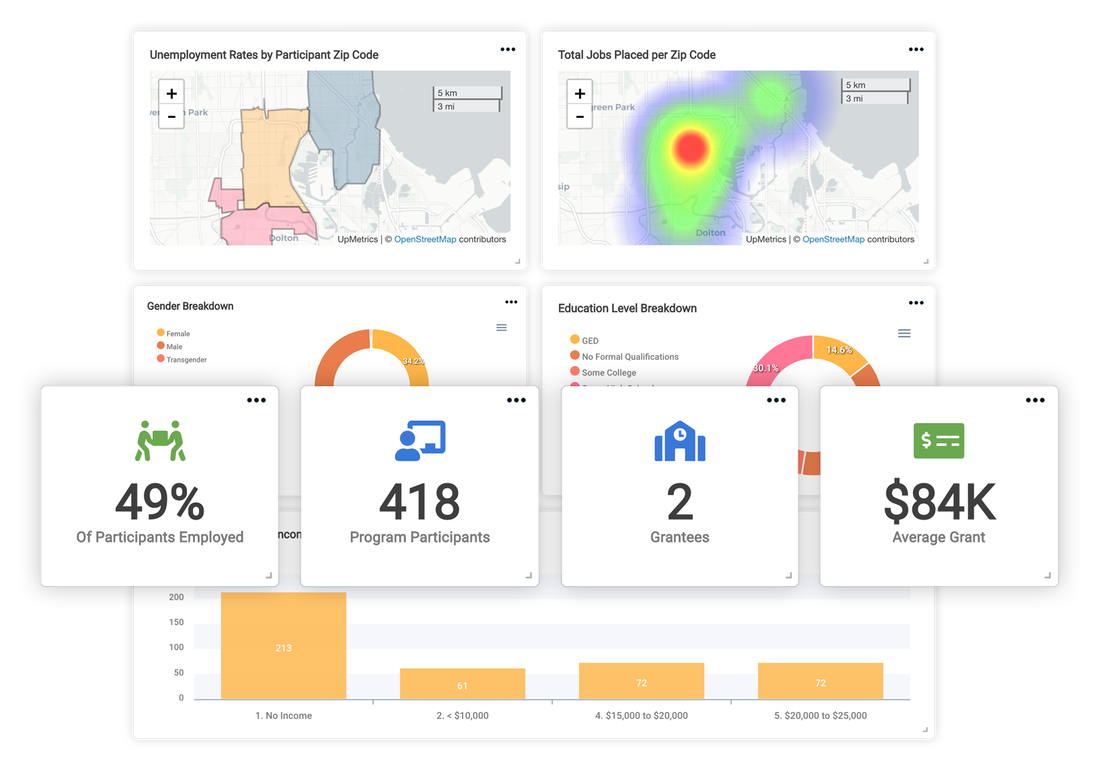This screenshot has width=1100, height=769.
Task: Open options menu on Total Jobs Placed card
Action: click(x=915, y=48)
